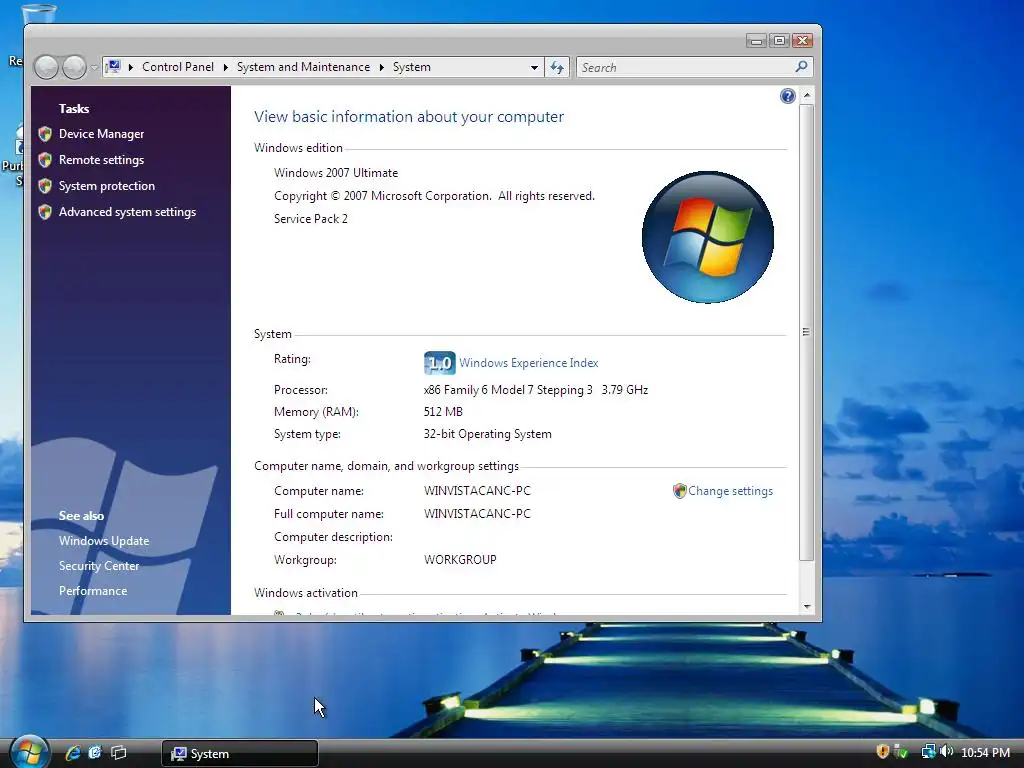Click the scrollbar down arrow
The width and height of the screenshot is (1024, 768).
tap(807, 607)
